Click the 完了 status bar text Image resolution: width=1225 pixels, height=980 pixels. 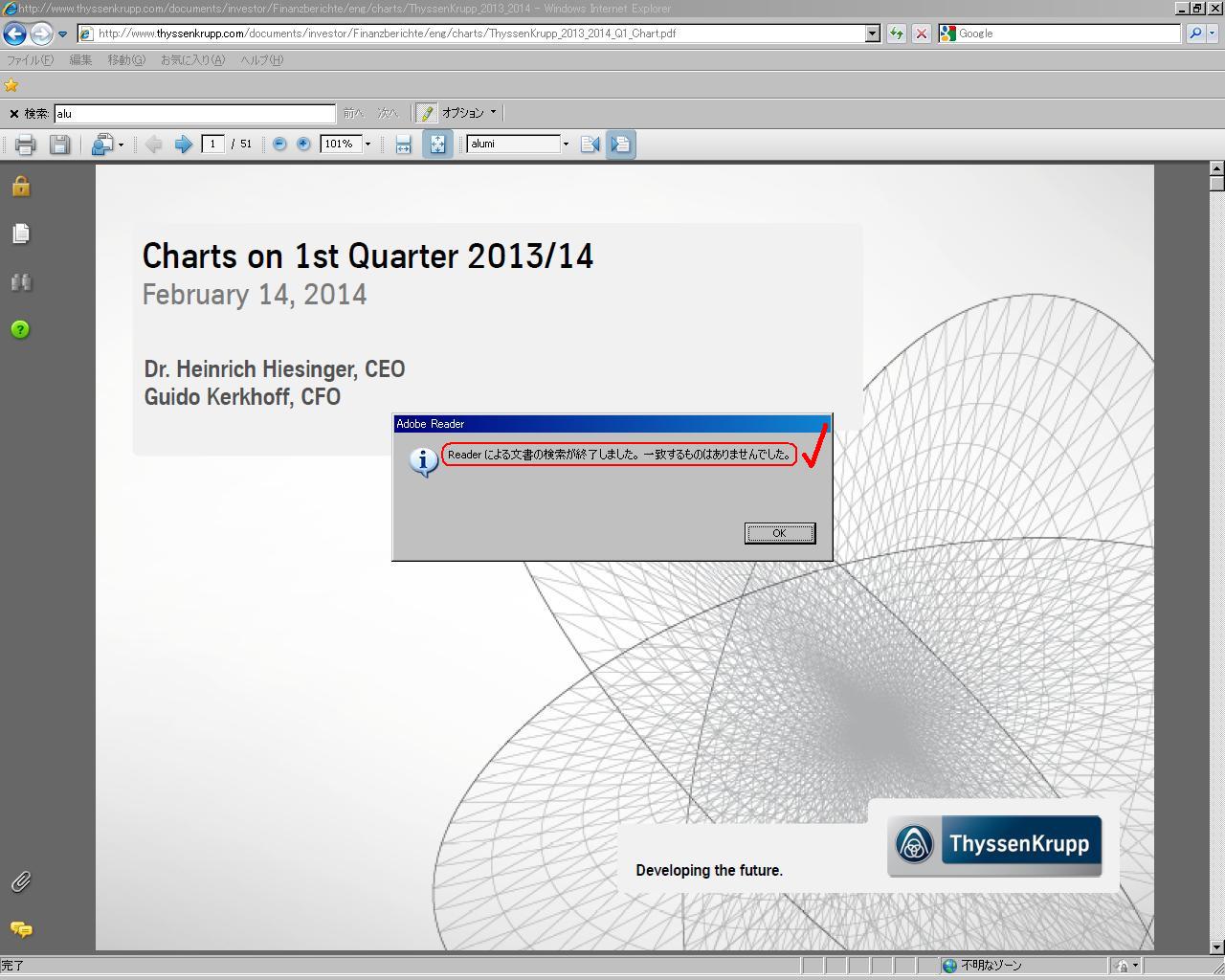point(12,966)
